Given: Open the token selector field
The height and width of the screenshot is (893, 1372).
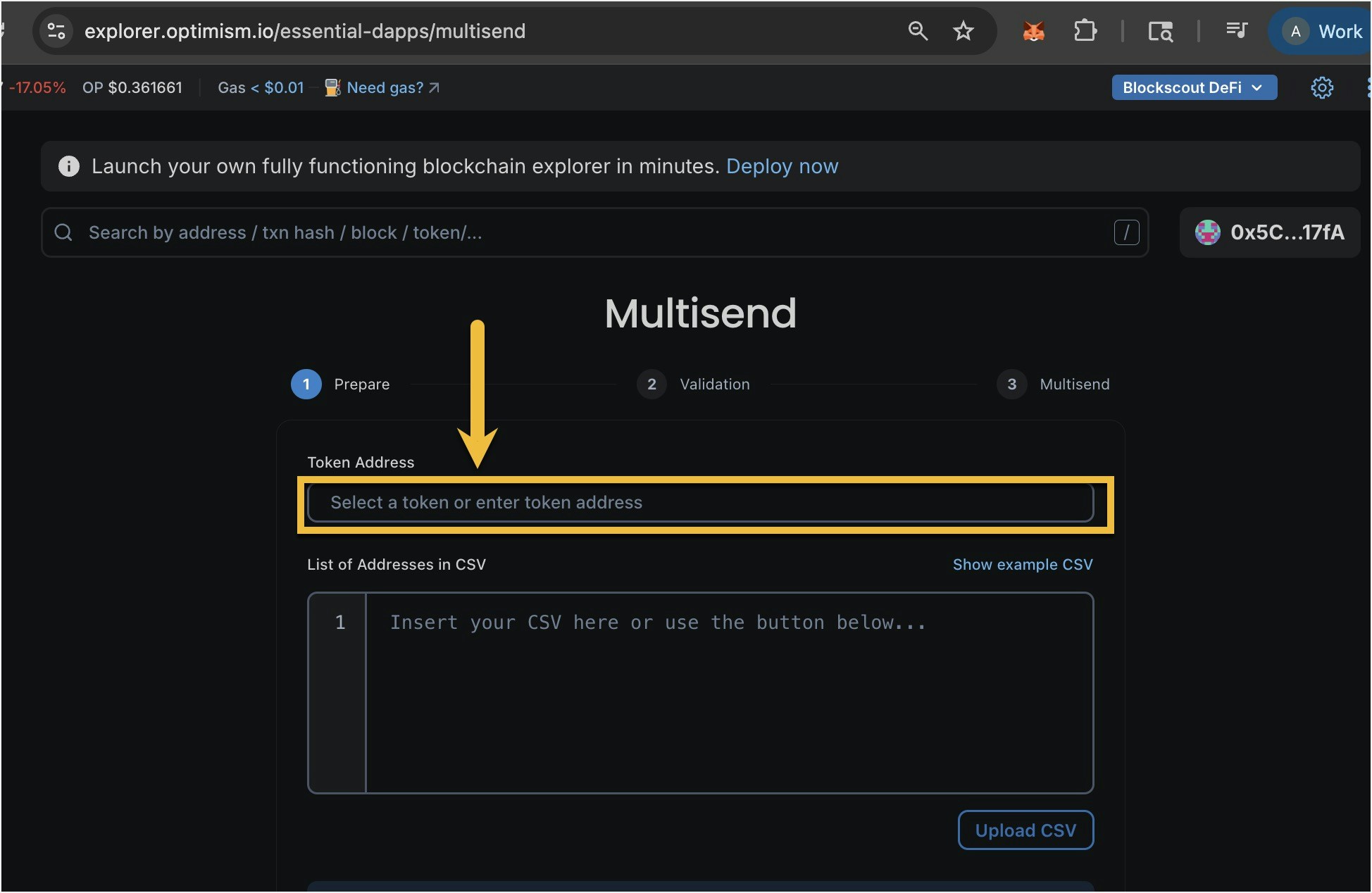Looking at the screenshot, I should click(700, 502).
